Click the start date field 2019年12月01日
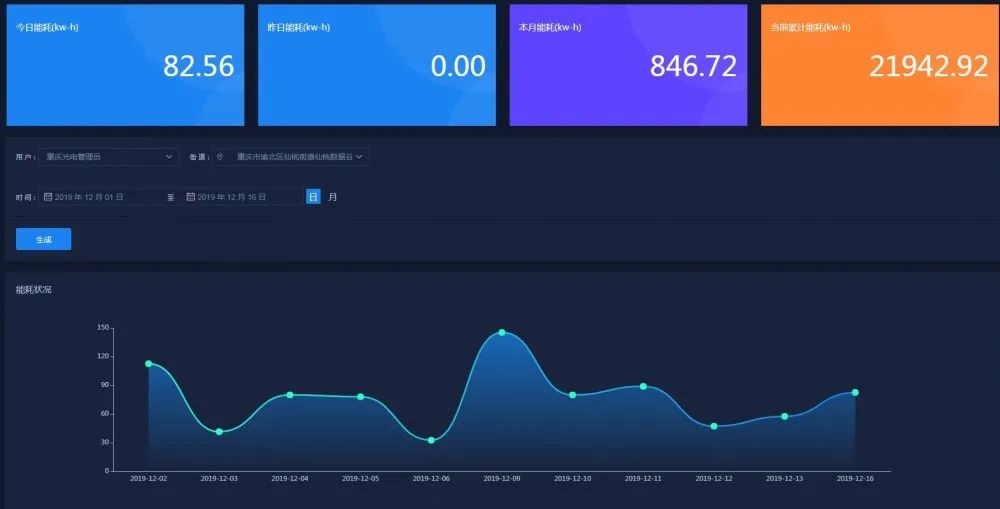 [x=105, y=197]
